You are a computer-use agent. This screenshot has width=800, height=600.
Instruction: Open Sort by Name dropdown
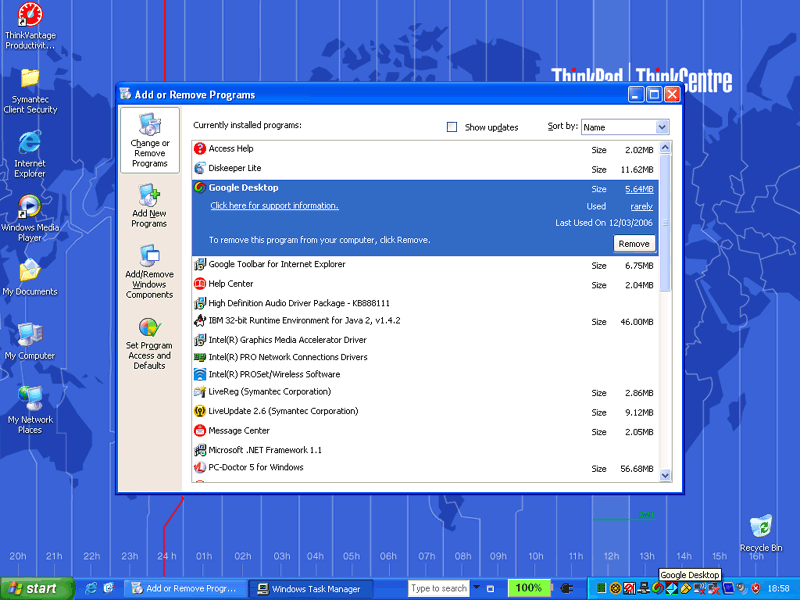(662, 127)
